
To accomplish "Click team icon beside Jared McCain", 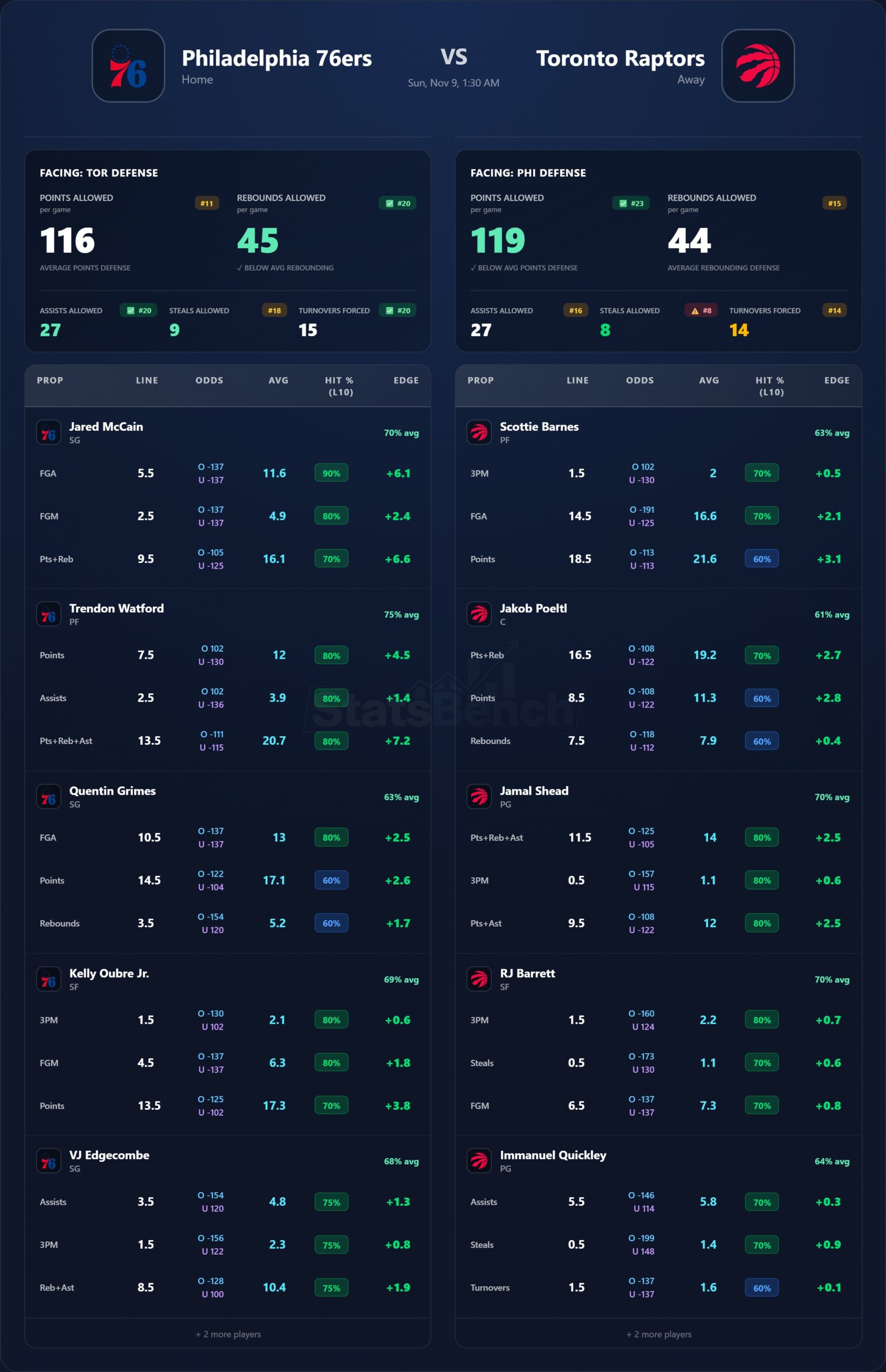I will 48,432.
